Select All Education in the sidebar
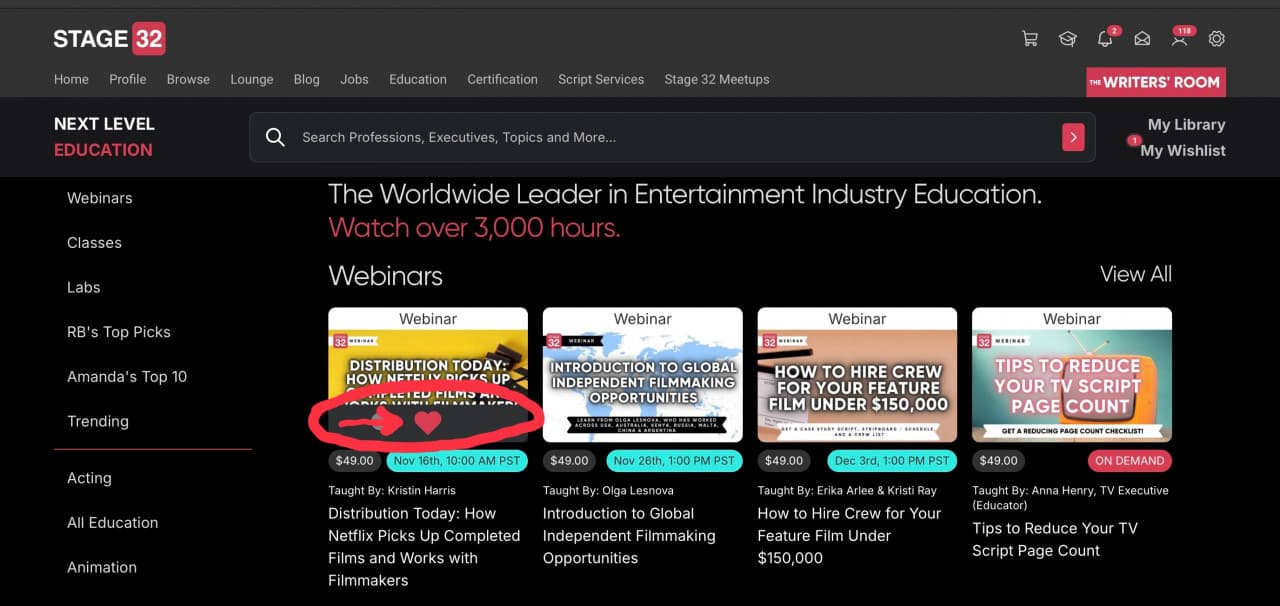The width and height of the screenshot is (1280, 606). point(113,523)
